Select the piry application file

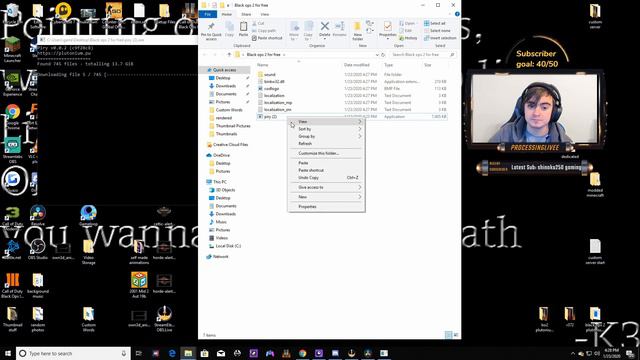352,117
